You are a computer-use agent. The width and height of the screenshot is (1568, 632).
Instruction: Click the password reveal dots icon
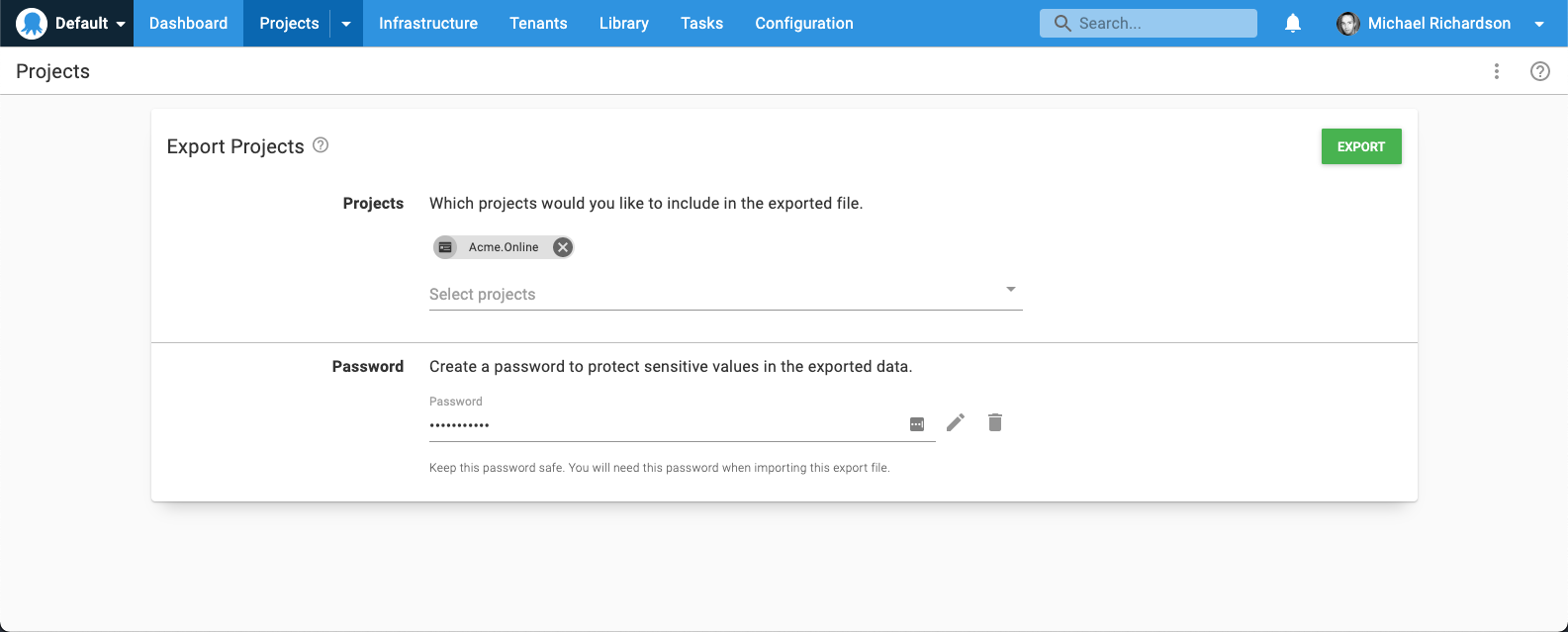click(x=917, y=424)
